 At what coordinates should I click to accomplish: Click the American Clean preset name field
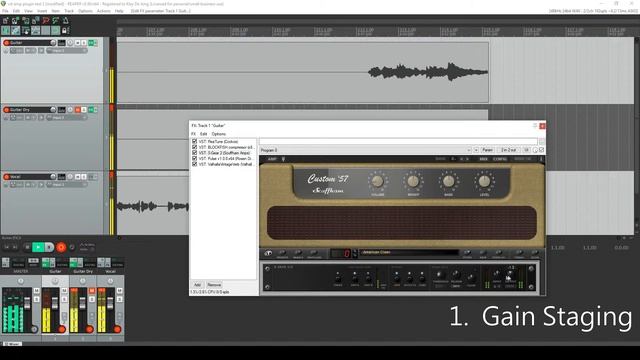coord(409,253)
